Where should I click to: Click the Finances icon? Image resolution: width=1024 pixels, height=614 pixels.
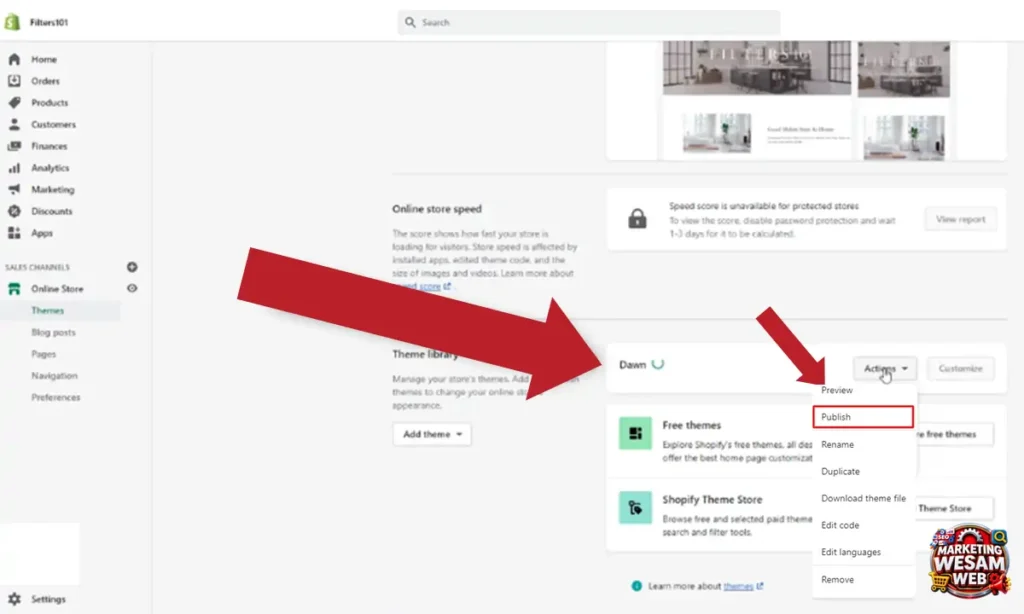click(x=14, y=146)
